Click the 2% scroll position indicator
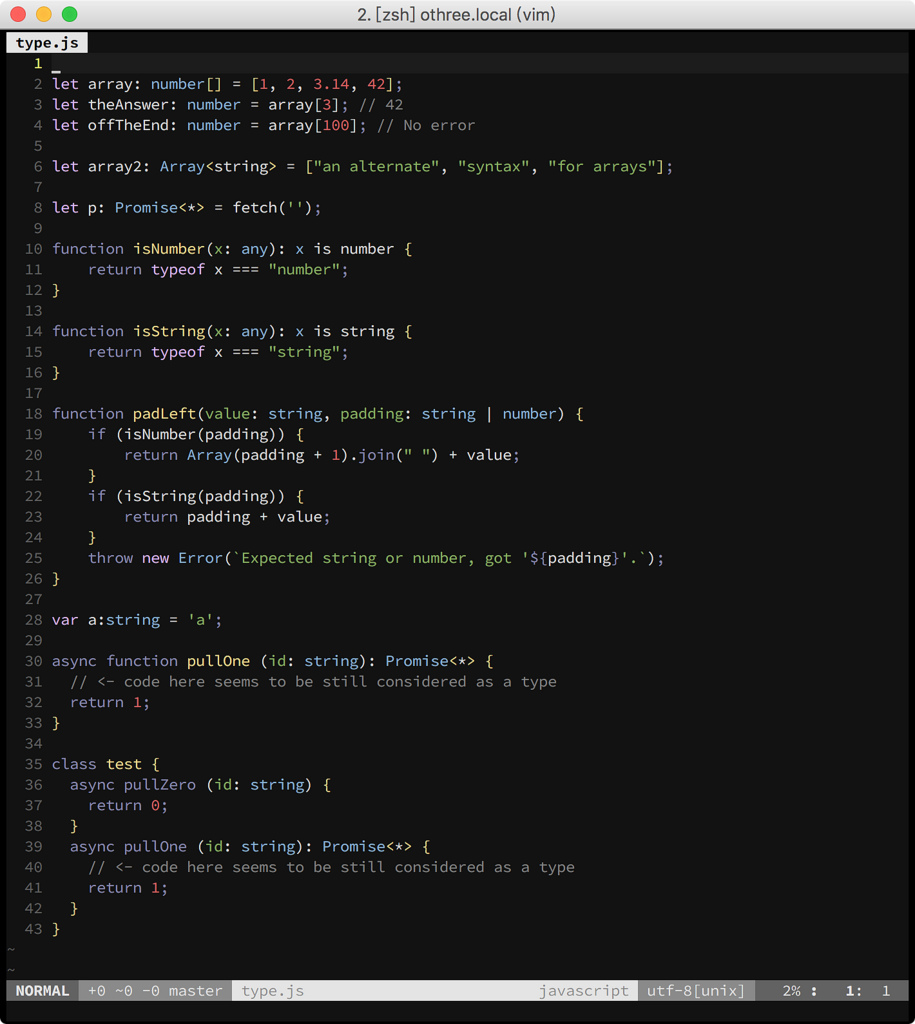Viewport: 915px width, 1024px height. click(790, 990)
